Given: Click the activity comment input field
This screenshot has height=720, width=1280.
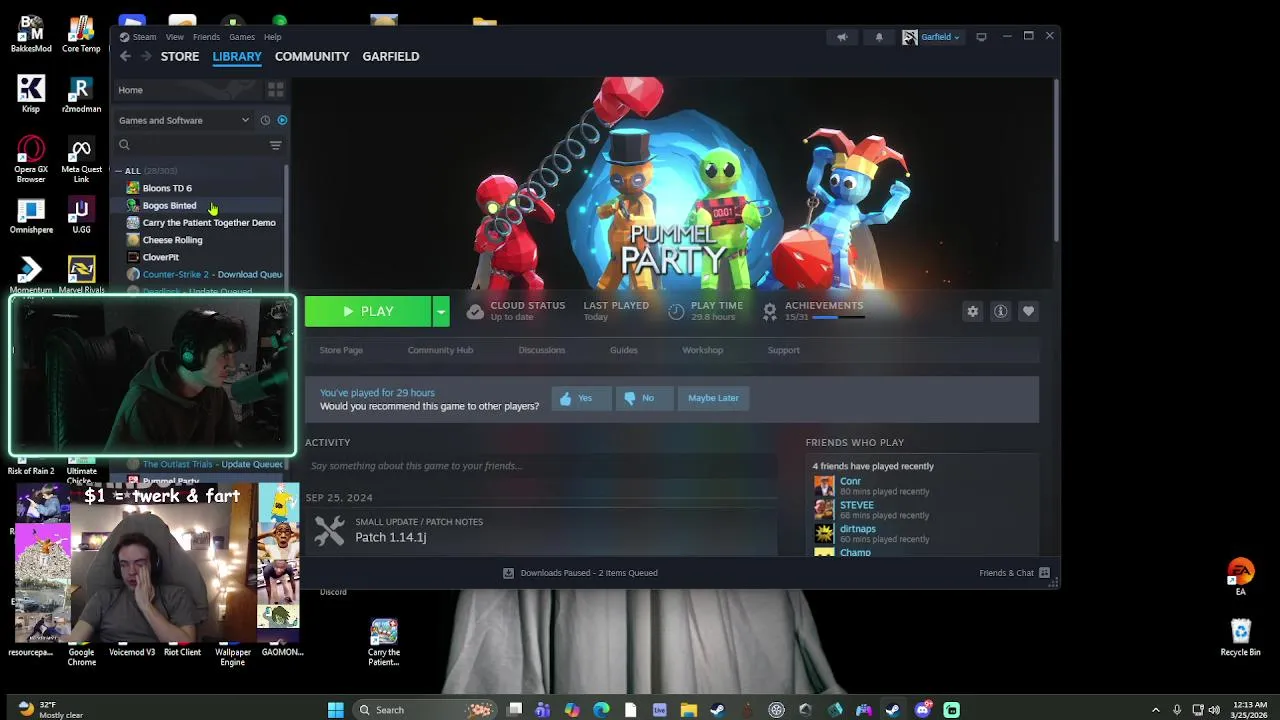Looking at the screenshot, I should 541,466.
